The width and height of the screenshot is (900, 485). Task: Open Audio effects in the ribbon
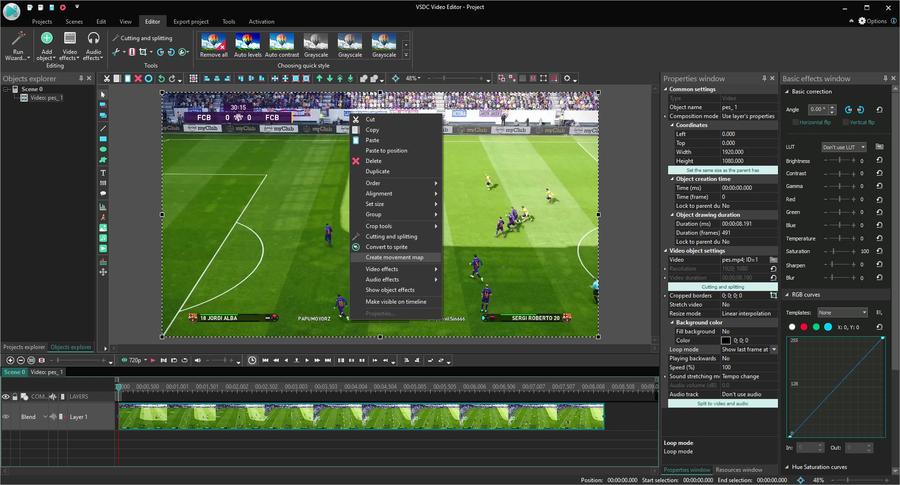click(93, 46)
